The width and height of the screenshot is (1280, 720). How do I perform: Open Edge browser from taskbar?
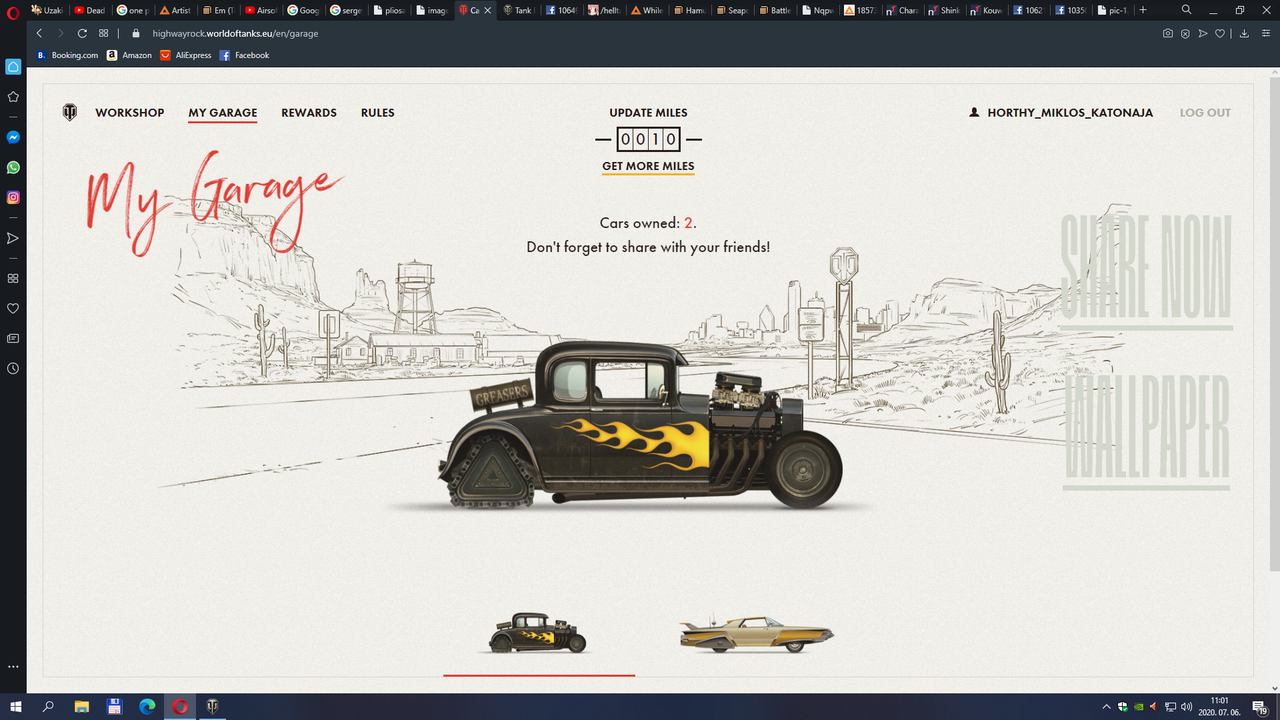(x=147, y=707)
